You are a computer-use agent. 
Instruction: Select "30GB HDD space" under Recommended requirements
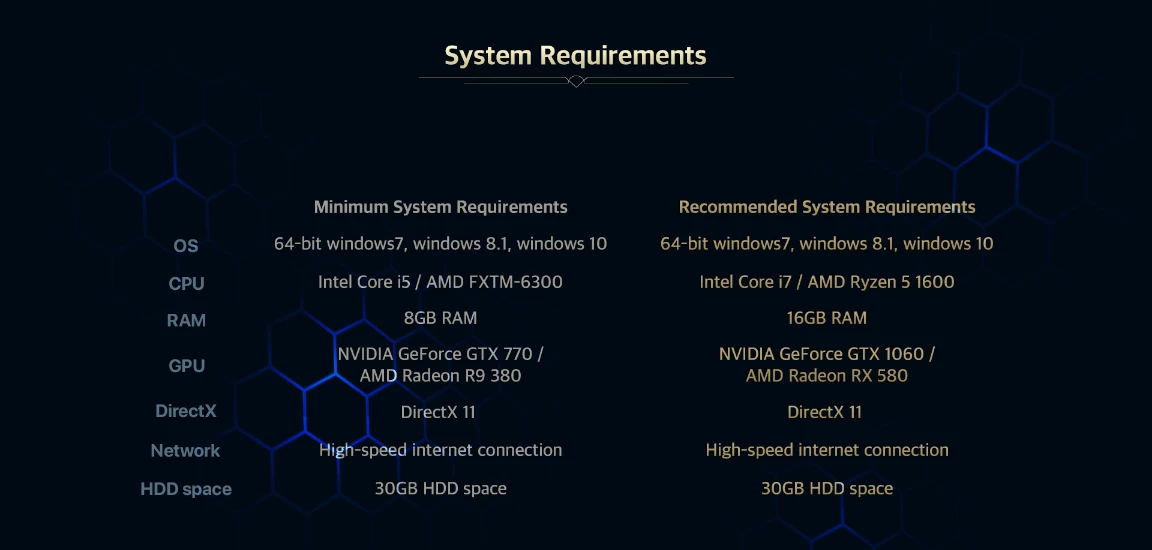tap(827, 488)
